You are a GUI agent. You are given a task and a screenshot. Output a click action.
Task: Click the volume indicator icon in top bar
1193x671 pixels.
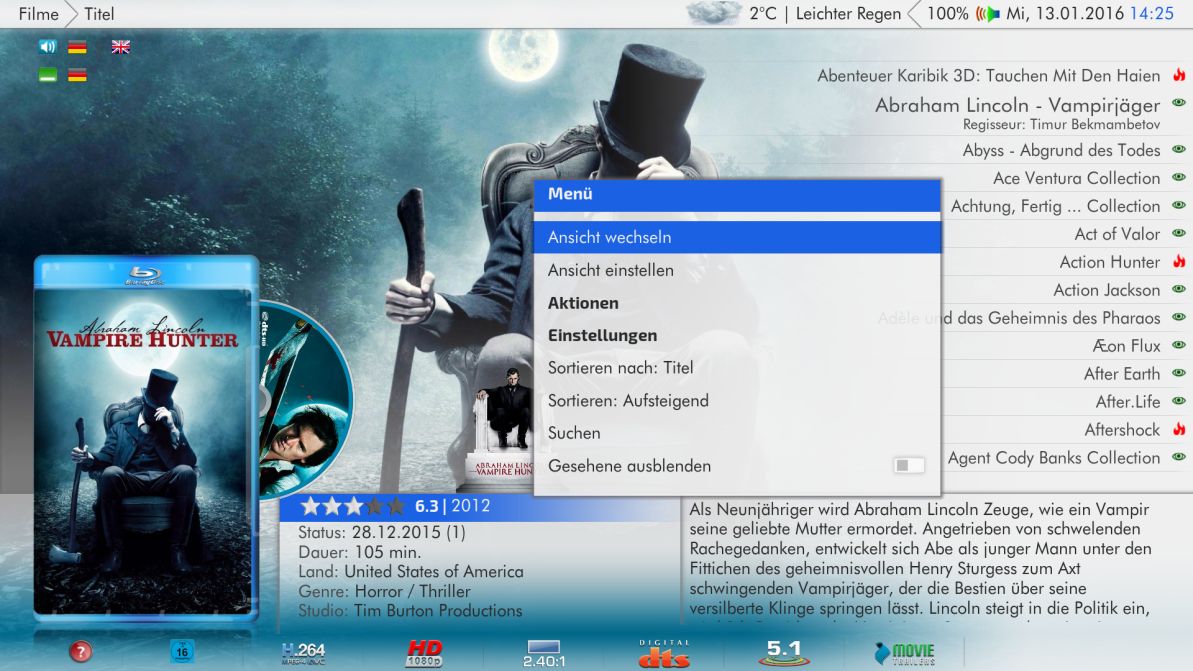[988, 14]
